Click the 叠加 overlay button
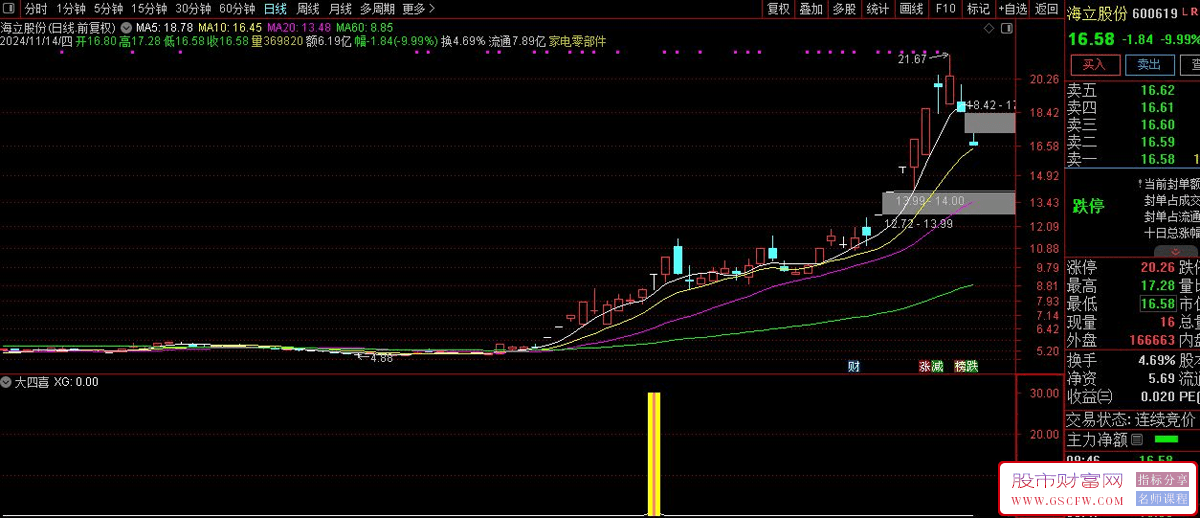The image size is (1200, 518). [x=811, y=9]
